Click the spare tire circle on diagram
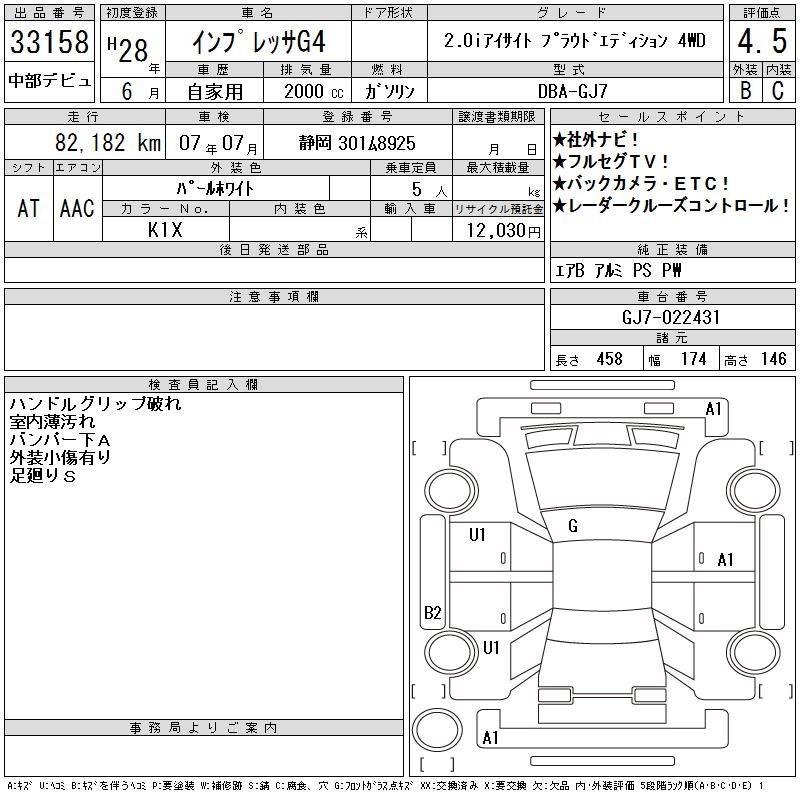The image size is (800, 800). pos(437,730)
